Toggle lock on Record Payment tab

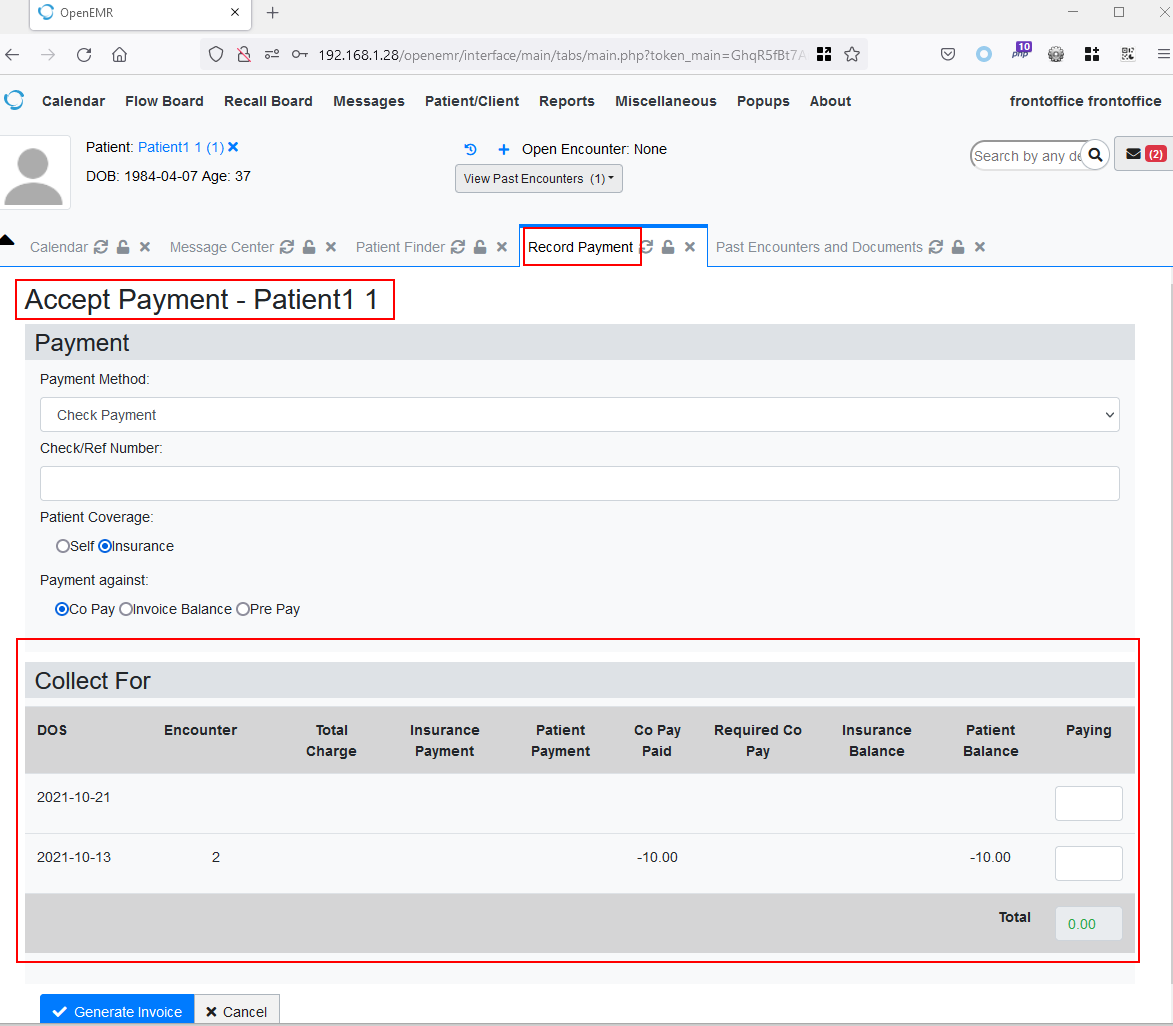(668, 247)
